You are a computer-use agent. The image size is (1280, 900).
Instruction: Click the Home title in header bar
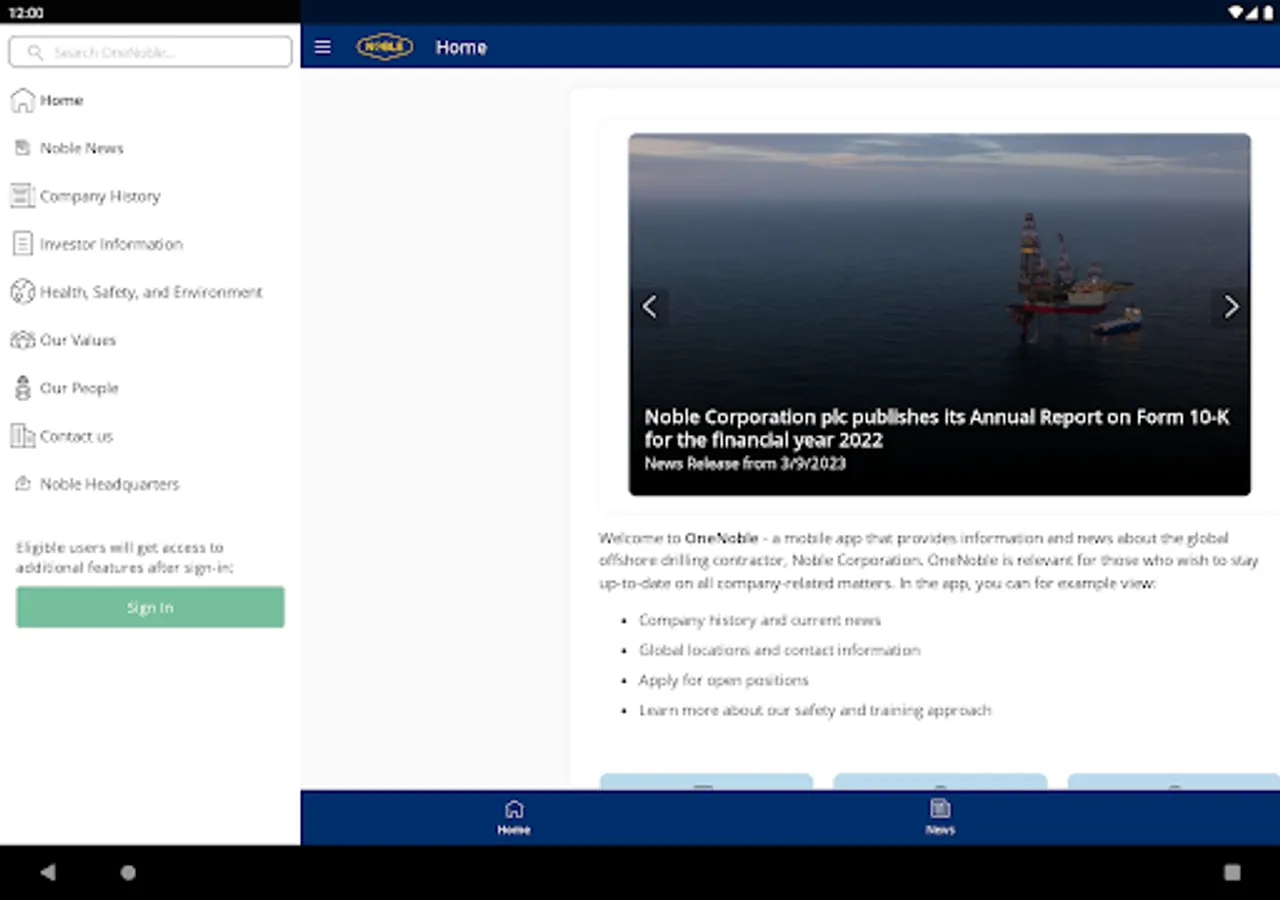tap(461, 47)
